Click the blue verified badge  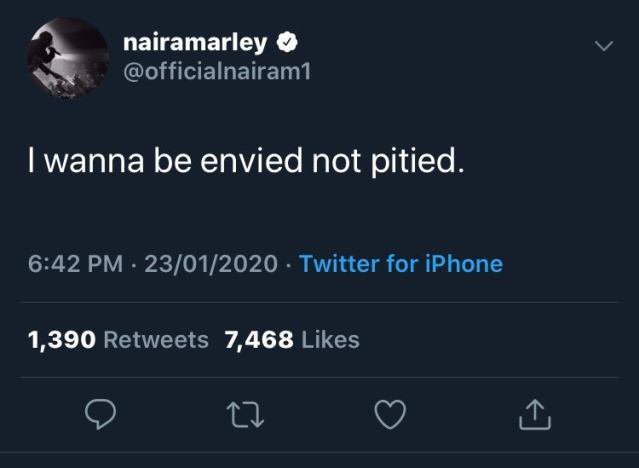click(x=285, y=44)
